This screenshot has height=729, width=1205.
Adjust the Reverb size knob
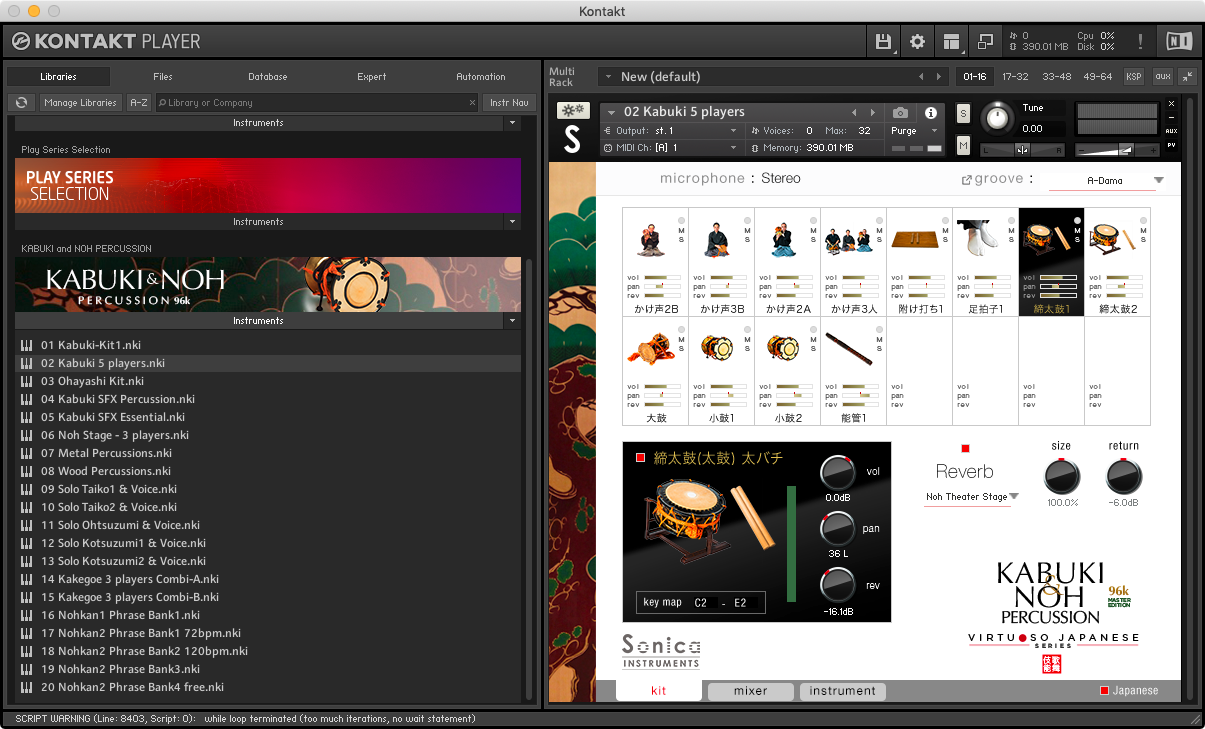pos(1061,477)
